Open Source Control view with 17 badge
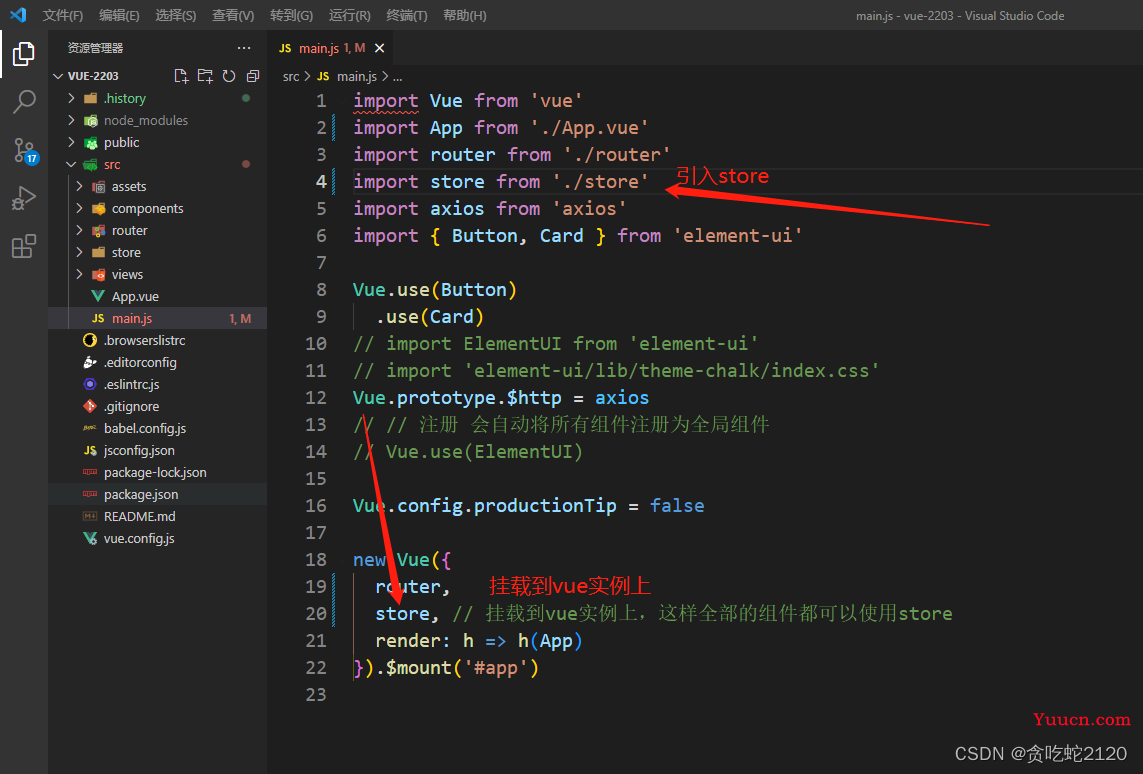Viewport: 1143px width, 774px height. [24, 151]
